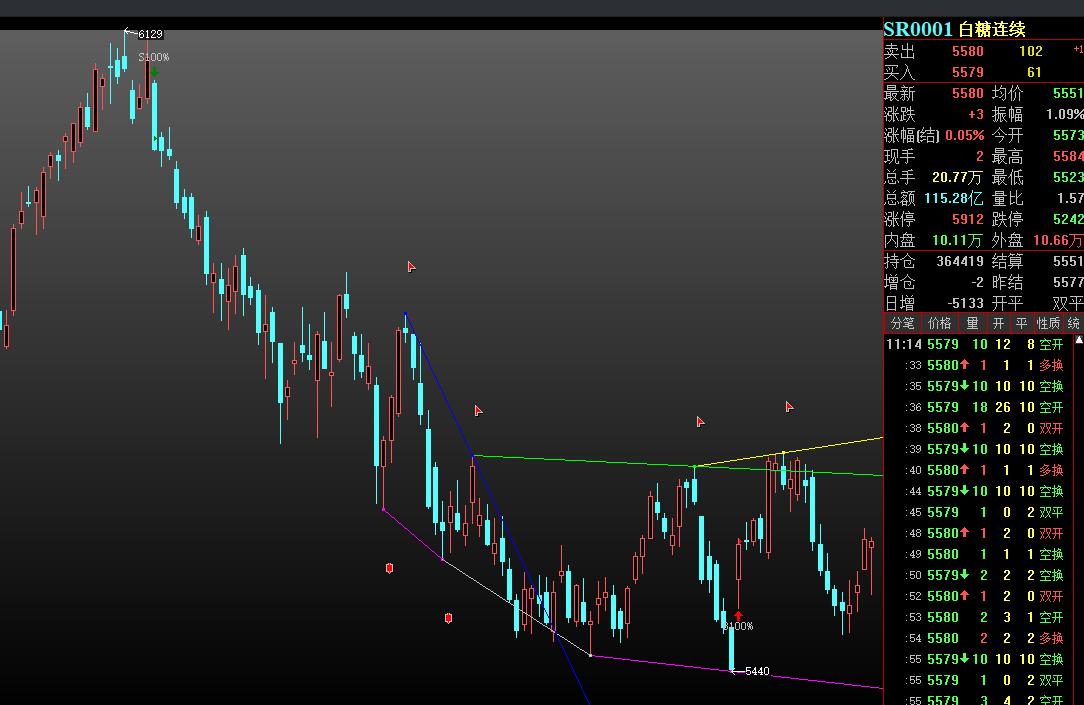Click the 总额 value 115.28亿
Viewport: 1084px width, 705px height.
click(953, 198)
